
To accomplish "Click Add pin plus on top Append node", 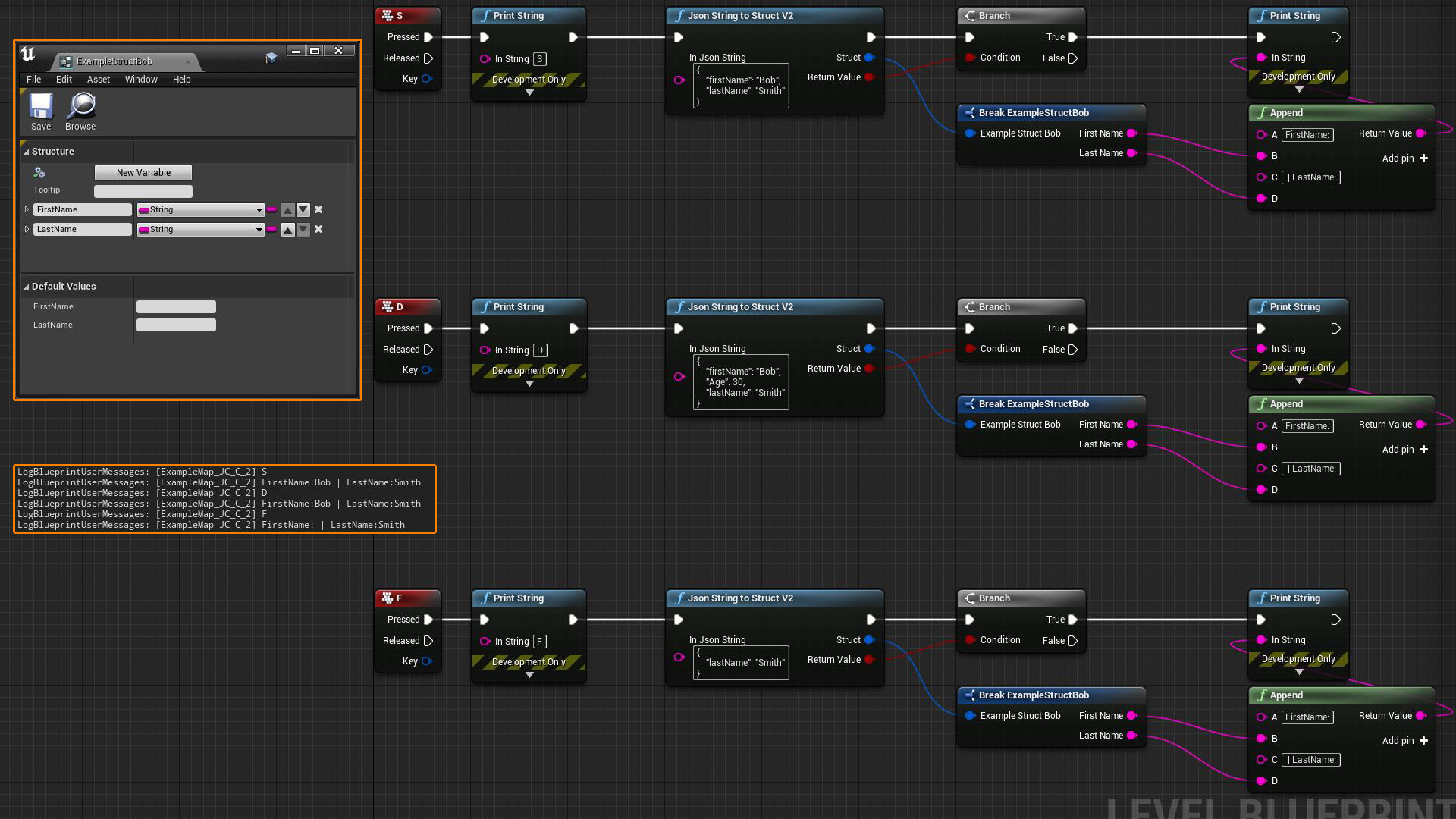I will (x=1423, y=158).
